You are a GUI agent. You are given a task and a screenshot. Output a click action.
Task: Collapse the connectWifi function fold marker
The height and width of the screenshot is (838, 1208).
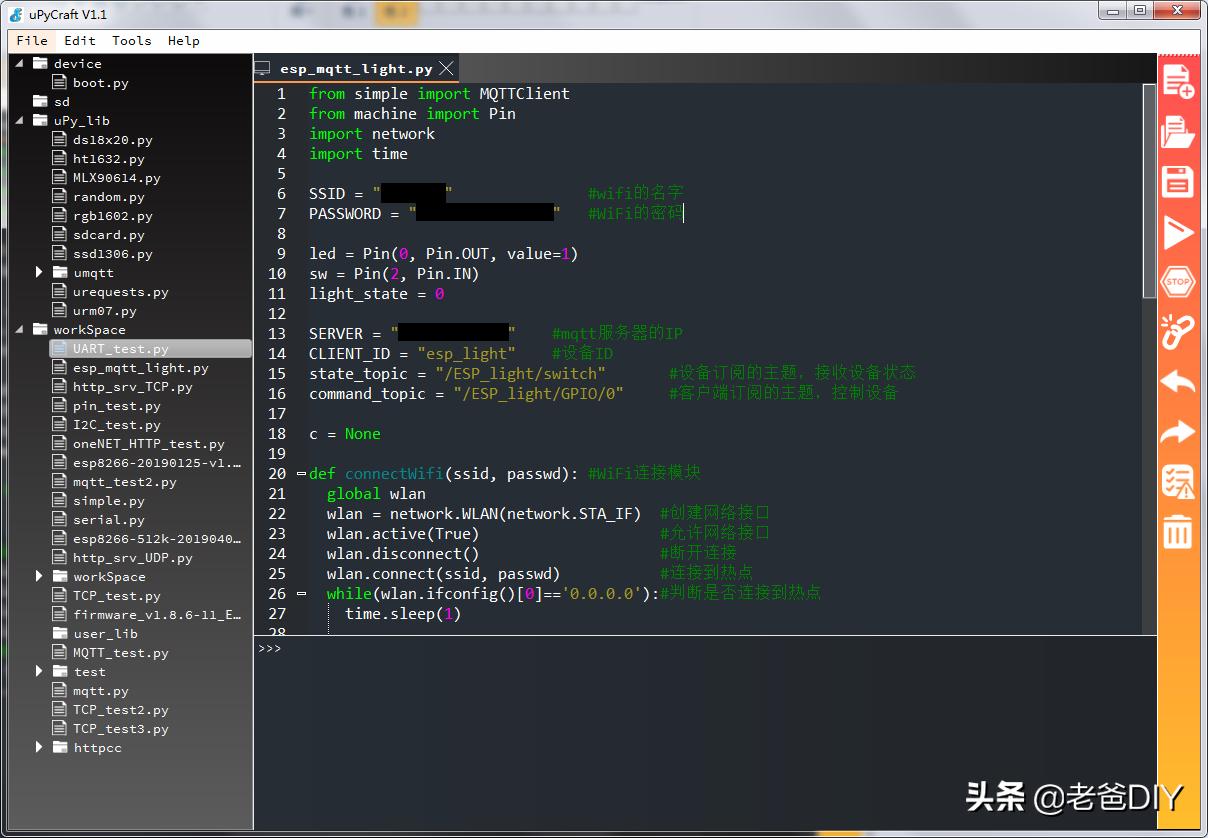pyautogui.click(x=301, y=473)
